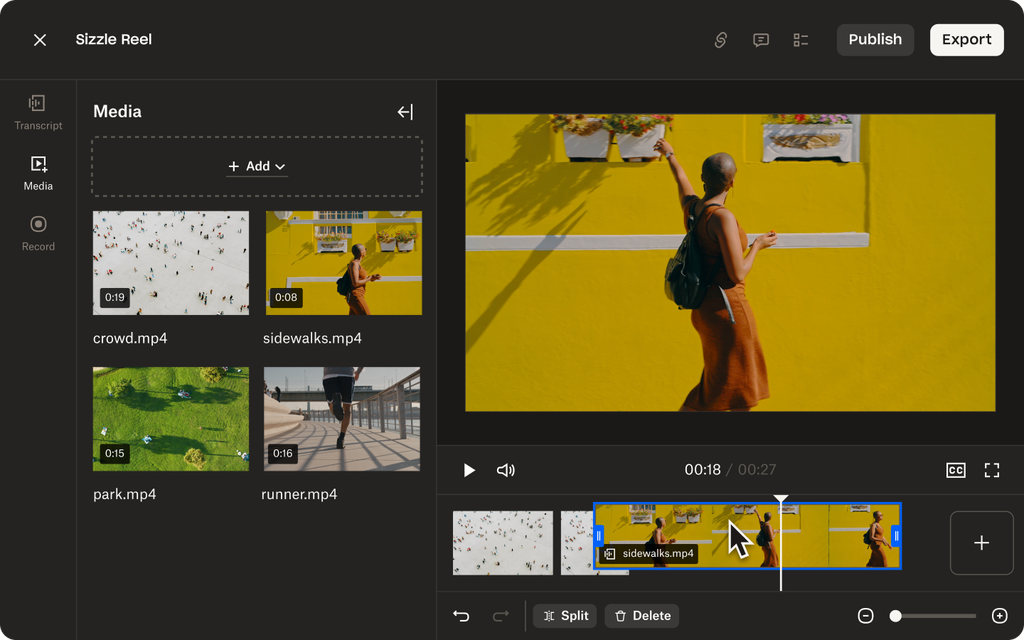Click the Publish button
The image size is (1024, 640).
[875, 40]
